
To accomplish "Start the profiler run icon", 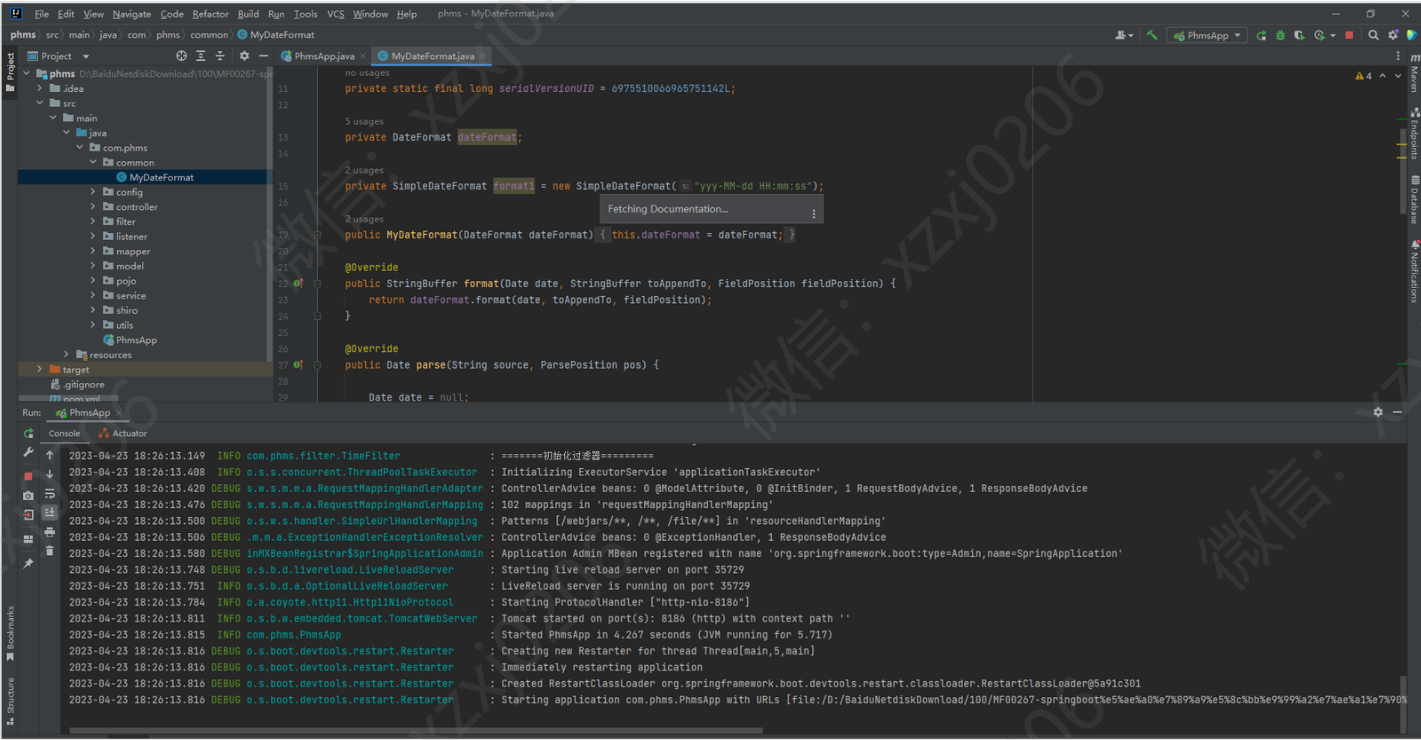I will click(1322, 35).
